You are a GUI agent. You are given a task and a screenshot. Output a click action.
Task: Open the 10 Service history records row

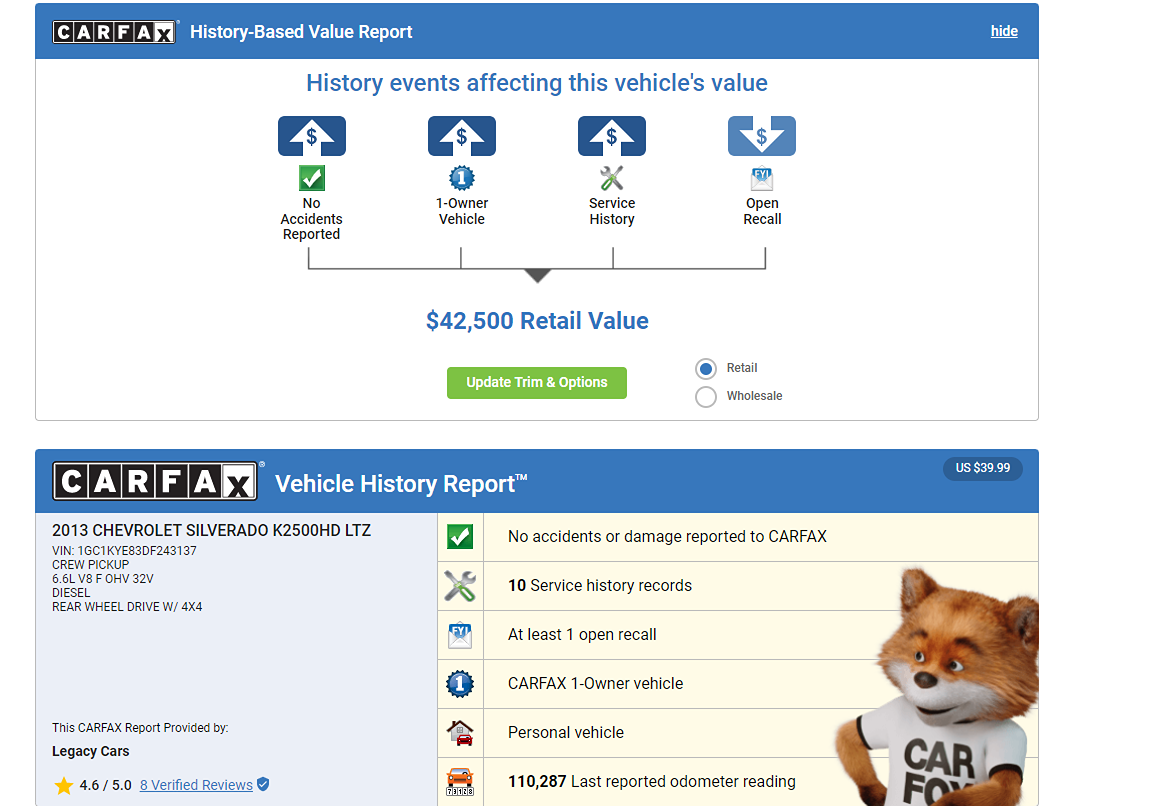pyautogui.click(x=600, y=586)
